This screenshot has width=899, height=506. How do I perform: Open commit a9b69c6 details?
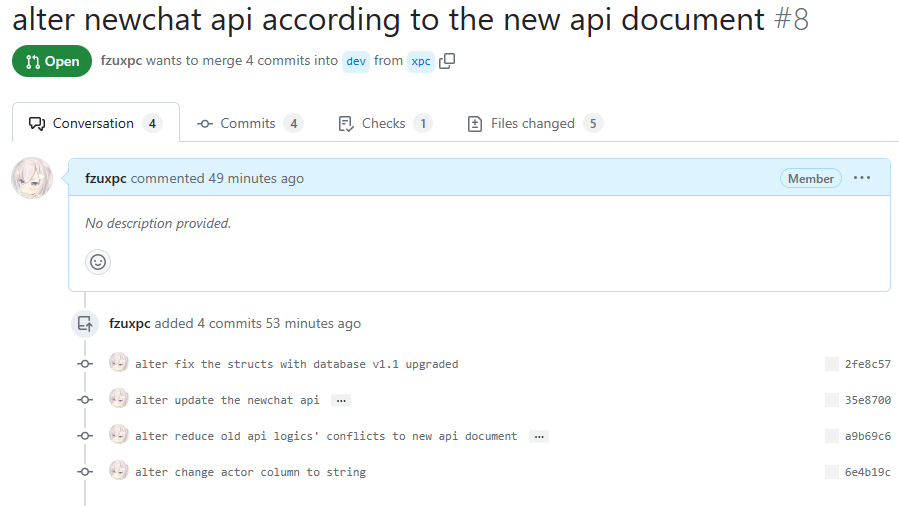tap(867, 436)
